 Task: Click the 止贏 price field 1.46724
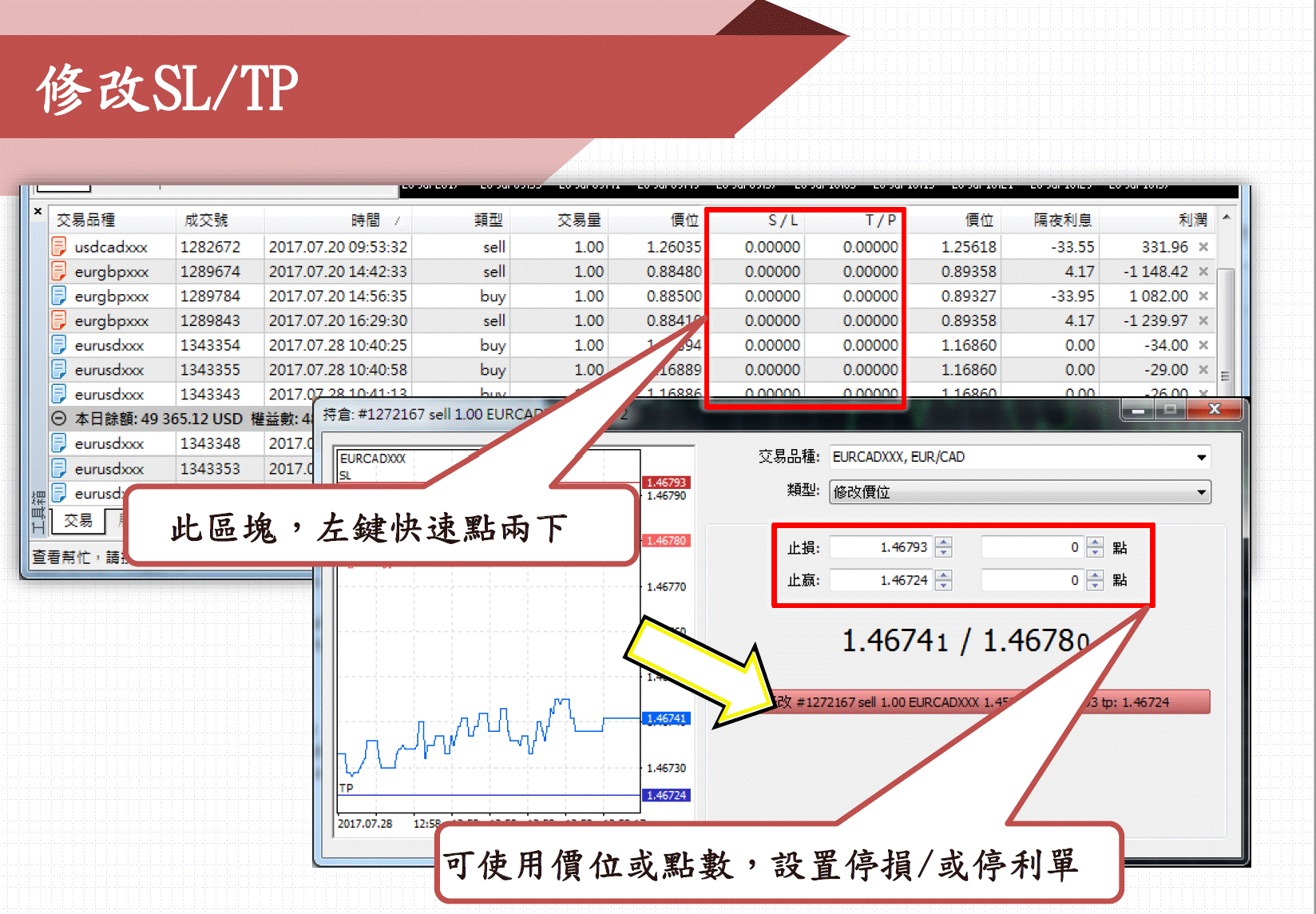[882, 580]
